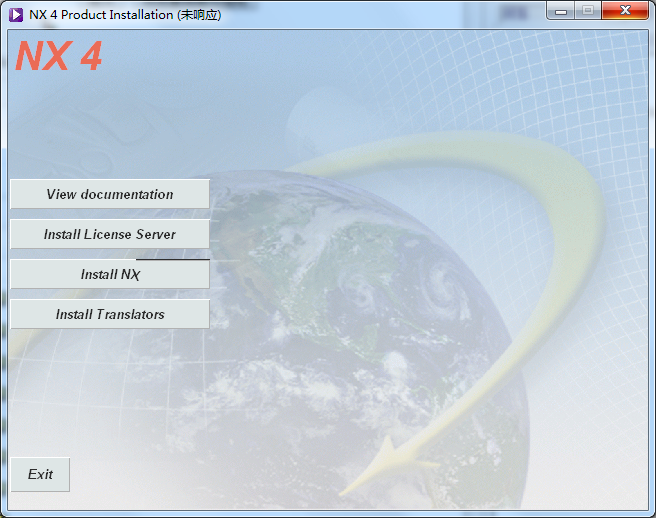
Task: Exit the NX 4 installer
Action: (40, 474)
